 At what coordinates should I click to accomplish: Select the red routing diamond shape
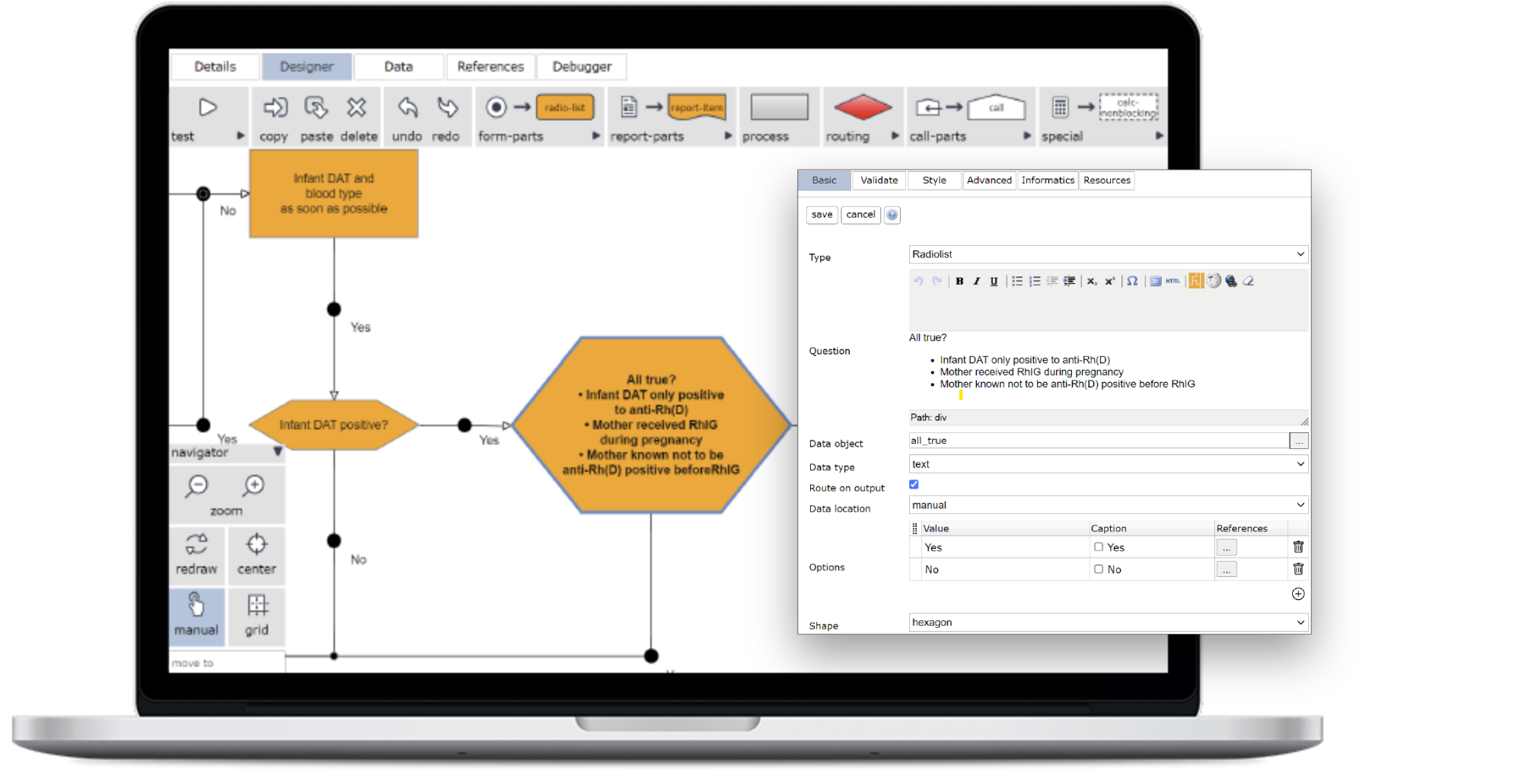(x=863, y=107)
